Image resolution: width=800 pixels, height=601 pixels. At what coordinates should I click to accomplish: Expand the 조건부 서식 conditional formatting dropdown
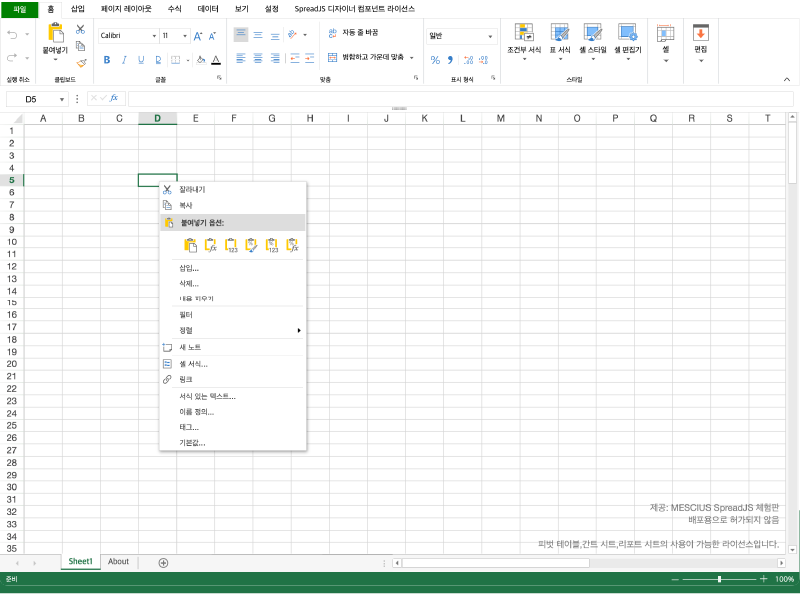click(524, 59)
